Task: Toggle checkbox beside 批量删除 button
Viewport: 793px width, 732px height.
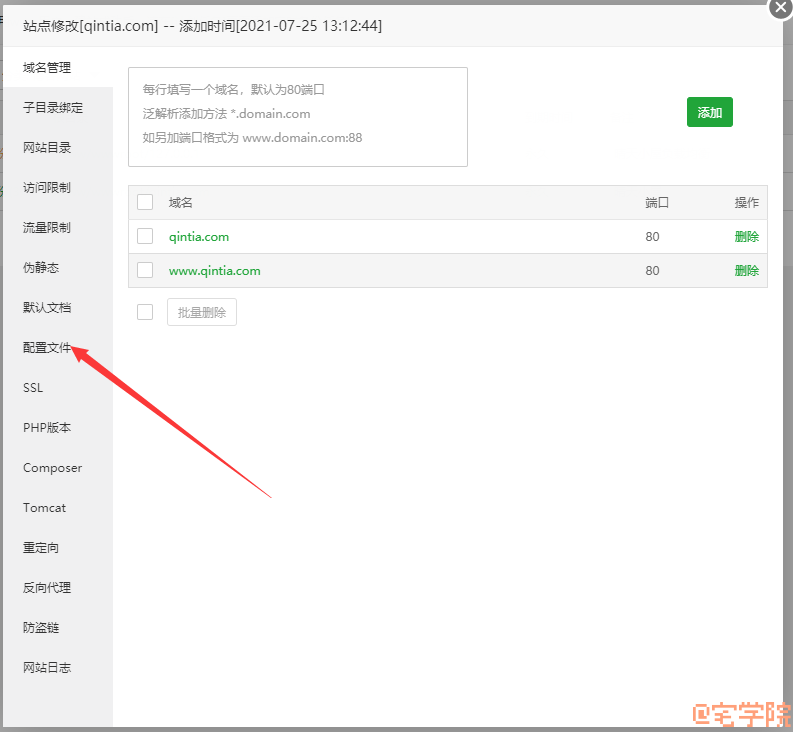Action: (145, 312)
